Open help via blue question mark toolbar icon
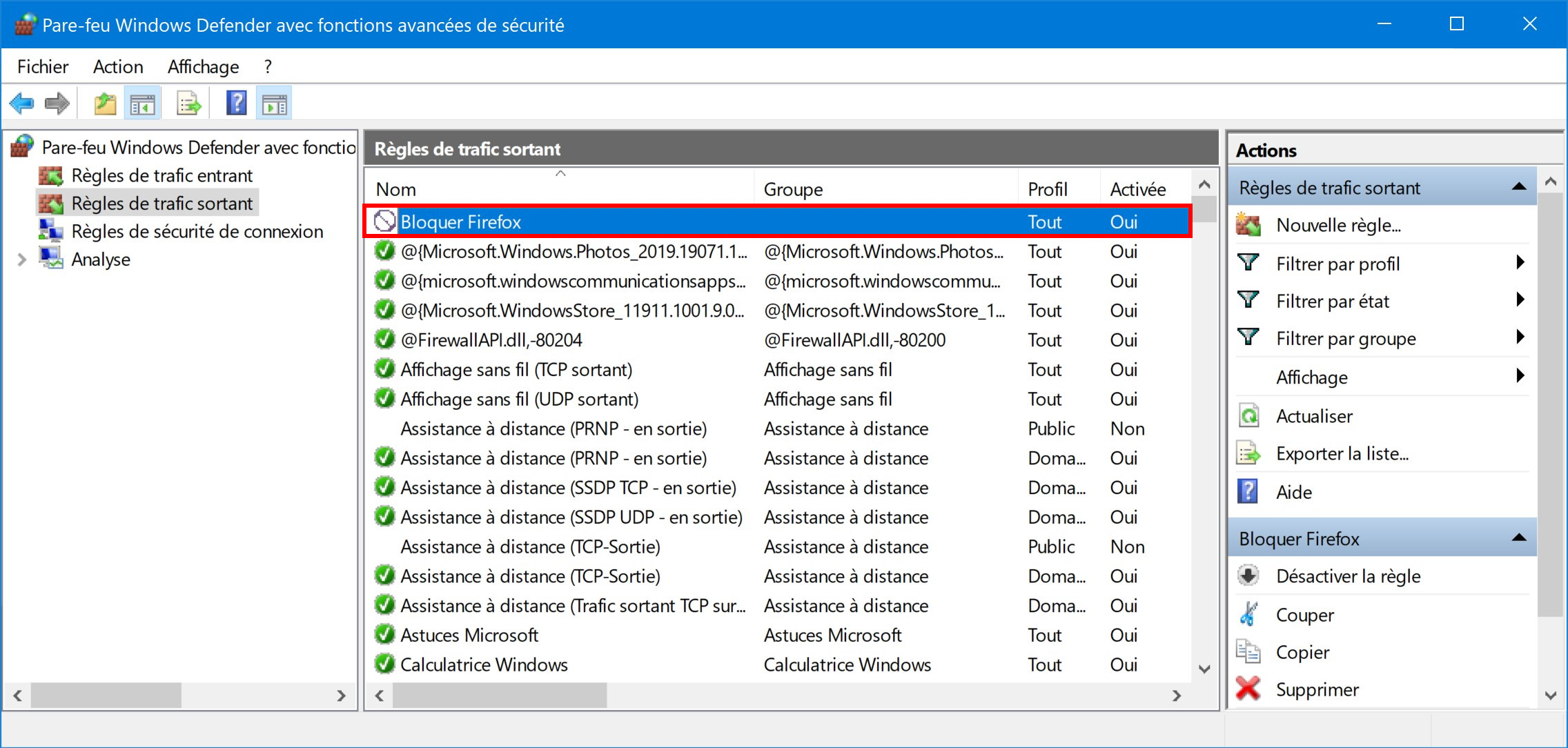The height and width of the screenshot is (748, 1568). tap(236, 104)
